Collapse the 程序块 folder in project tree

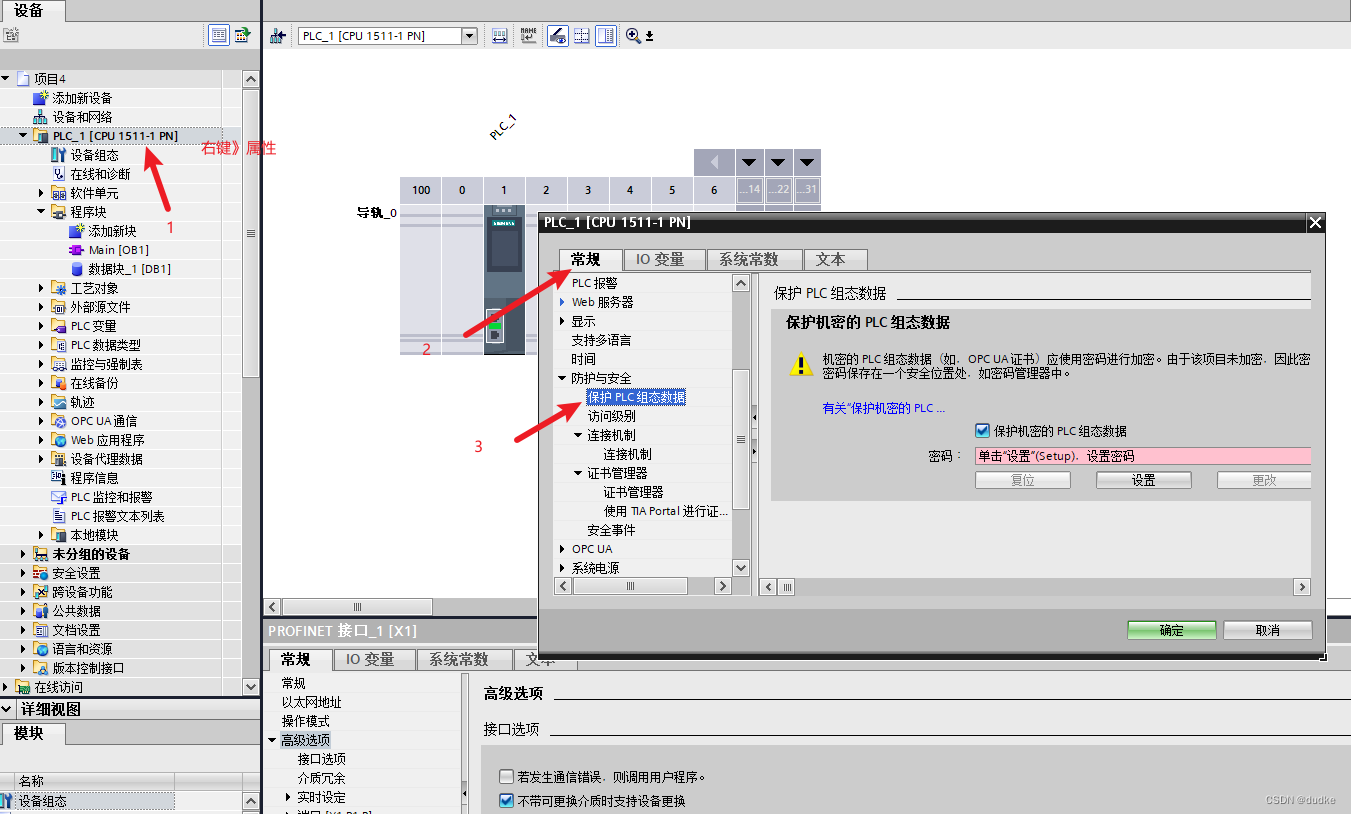click(x=41, y=212)
